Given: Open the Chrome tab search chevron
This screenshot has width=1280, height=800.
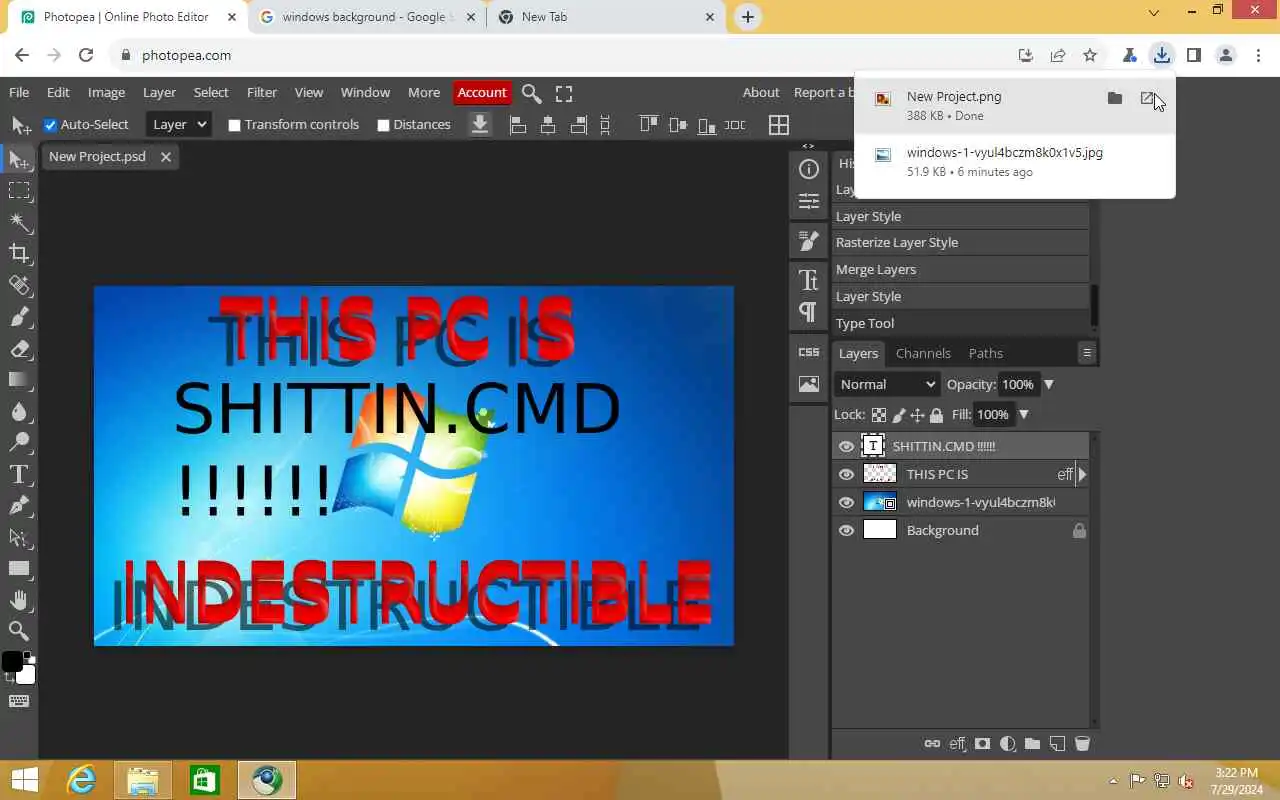Looking at the screenshot, I should click(x=1154, y=13).
